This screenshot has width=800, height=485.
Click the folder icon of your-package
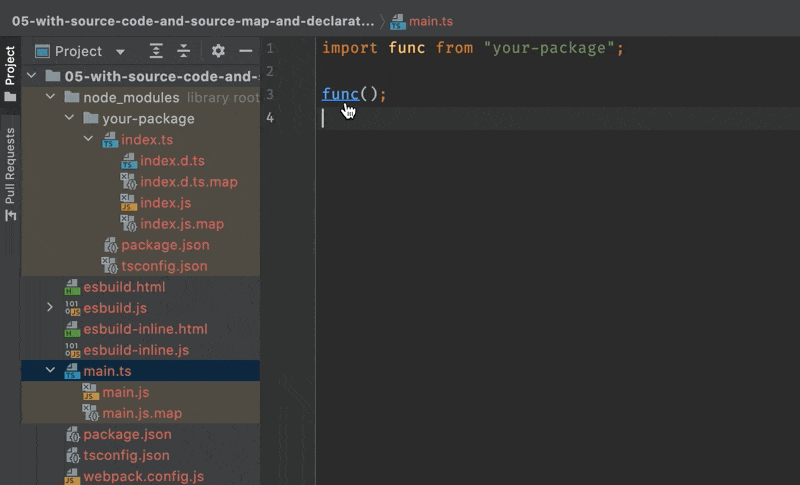click(x=91, y=118)
